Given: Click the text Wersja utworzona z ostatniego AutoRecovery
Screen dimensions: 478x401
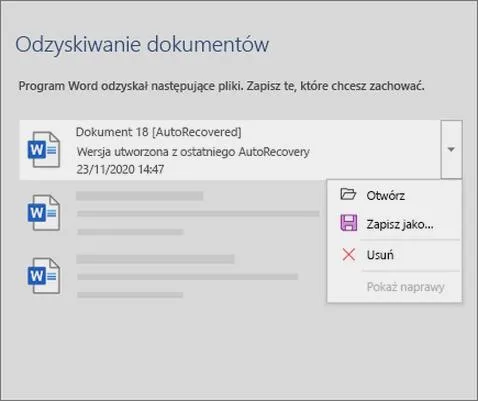Looking at the screenshot, I should tap(193, 152).
